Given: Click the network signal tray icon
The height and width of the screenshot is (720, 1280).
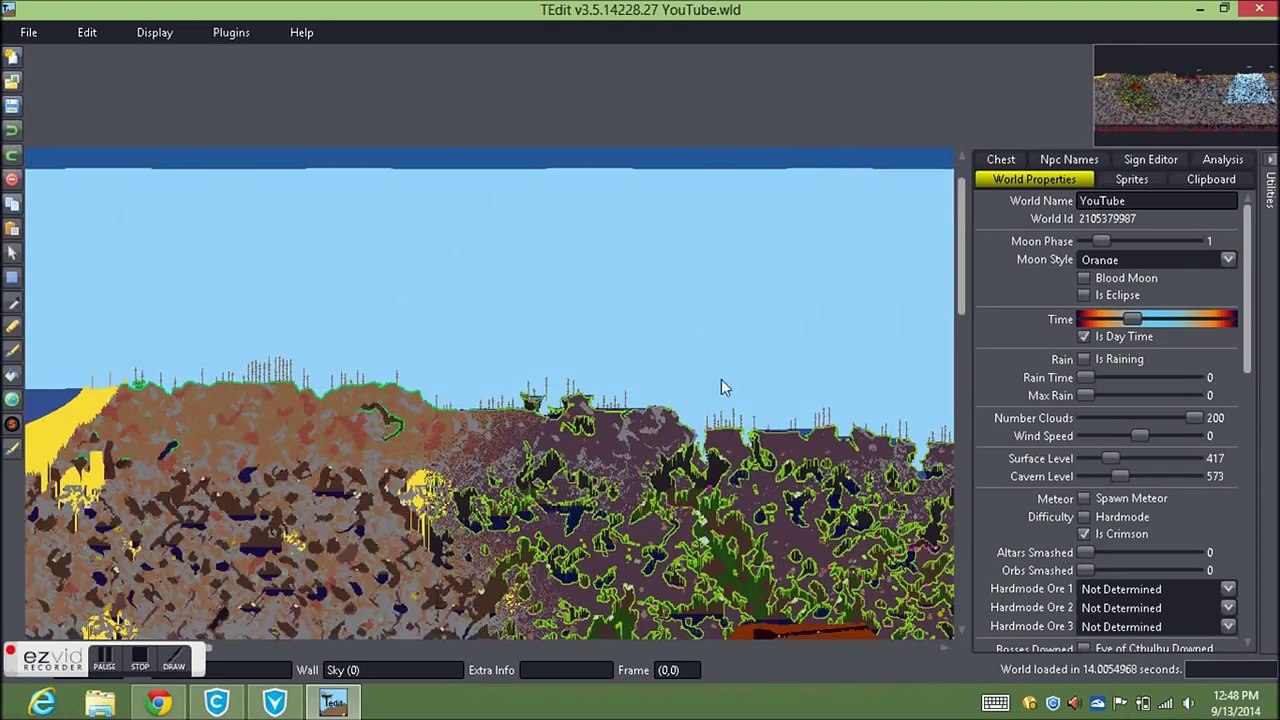Looking at the screenshot, I should click(x=1165, y=703).
